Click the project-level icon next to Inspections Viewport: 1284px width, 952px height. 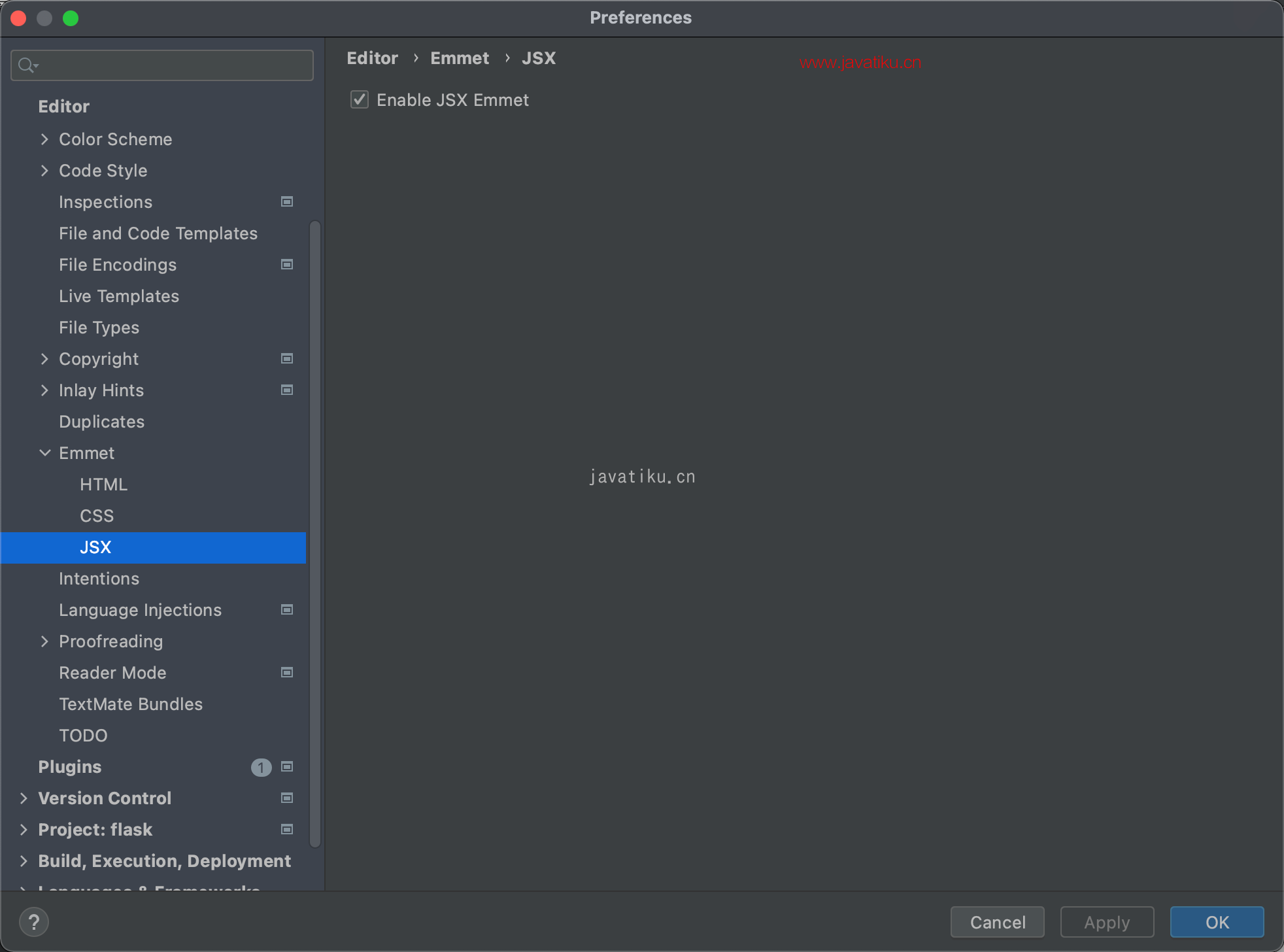point(286,201)
